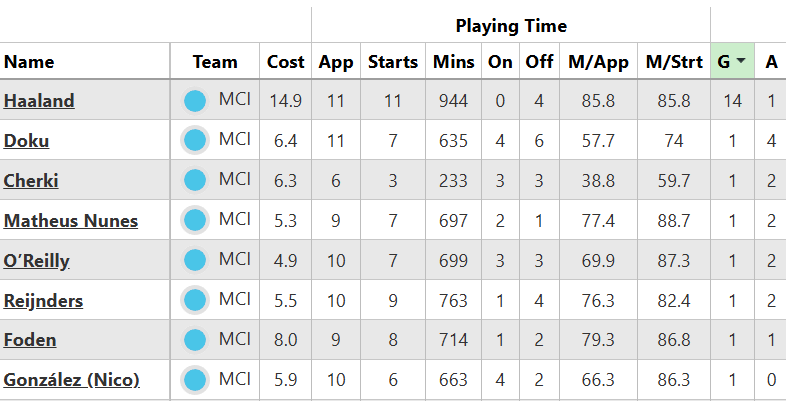Sort by the M/App column header
This screenshot has height=401, width=786.
tap(598, 61)
